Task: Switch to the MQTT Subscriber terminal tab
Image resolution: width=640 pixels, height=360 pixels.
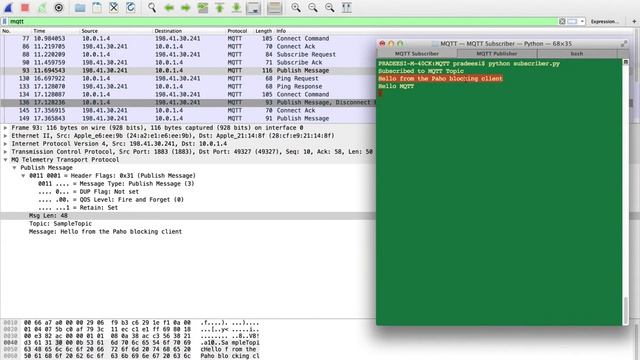Action: pyautogui.click(x=417, y=53)
